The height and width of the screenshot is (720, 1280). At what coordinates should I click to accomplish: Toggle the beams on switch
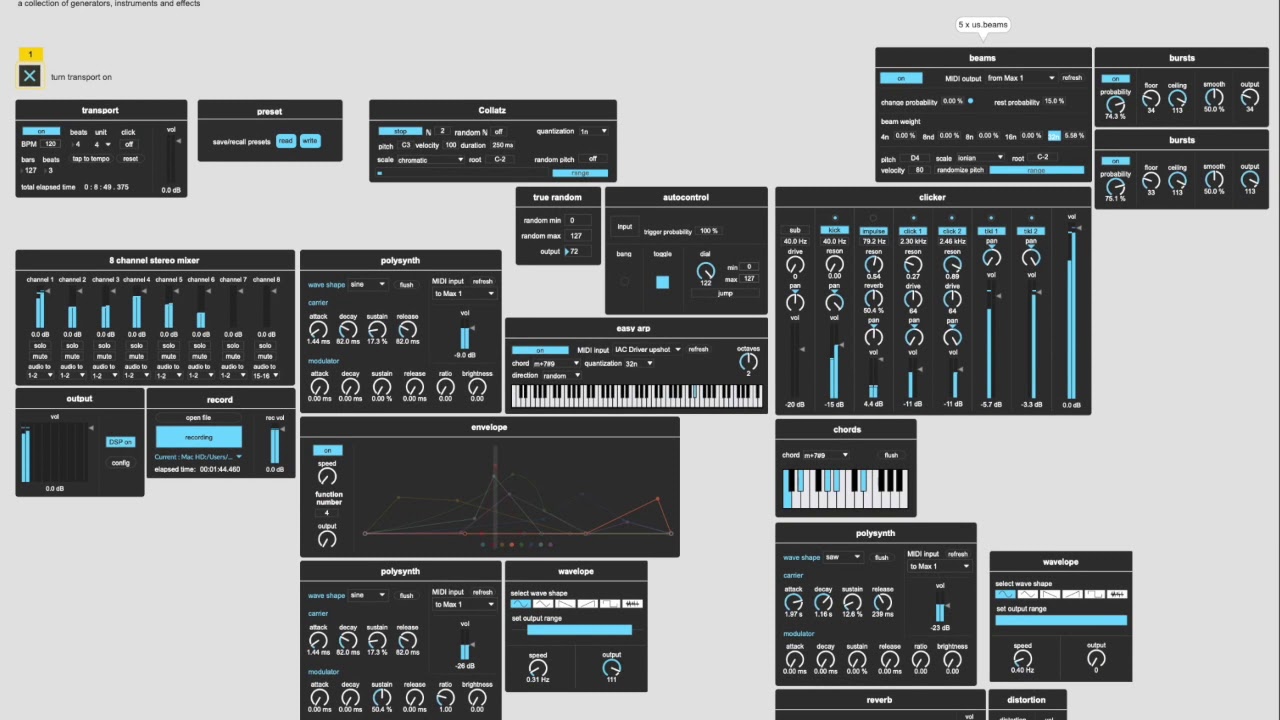[x=901, y=78]
